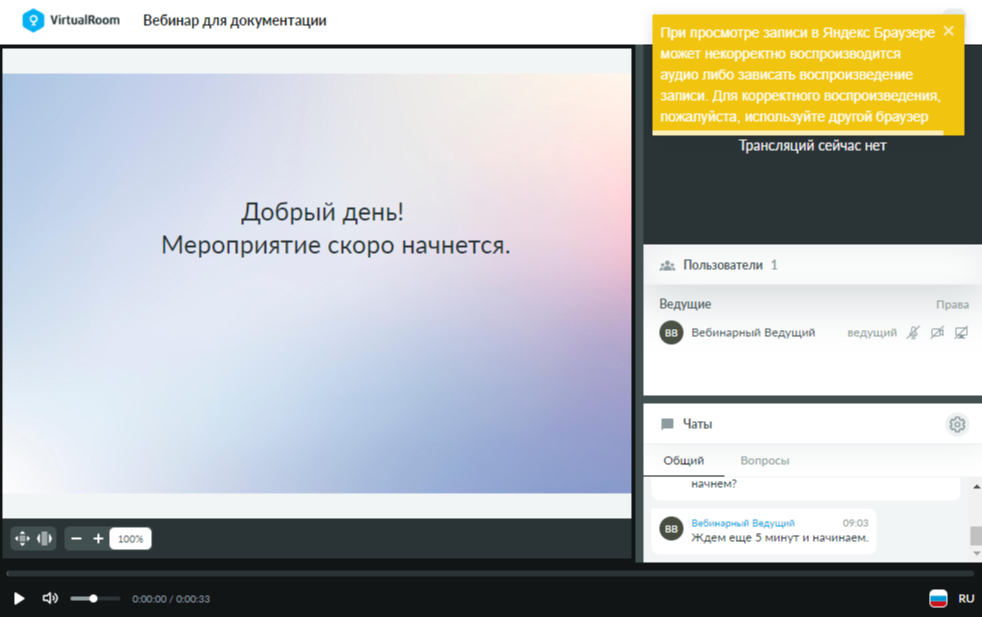The height and width of the screenshot is (617, 982).
Task: Adjust the volume slider
Action: [95, 599]
